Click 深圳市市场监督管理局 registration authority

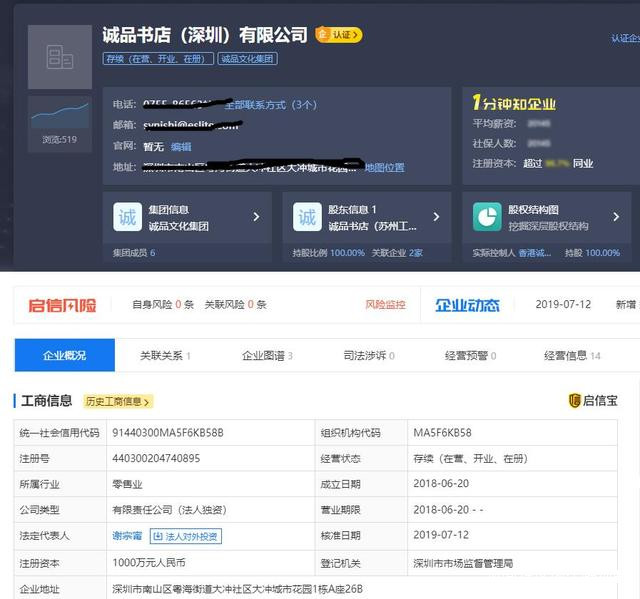[463, 563]
